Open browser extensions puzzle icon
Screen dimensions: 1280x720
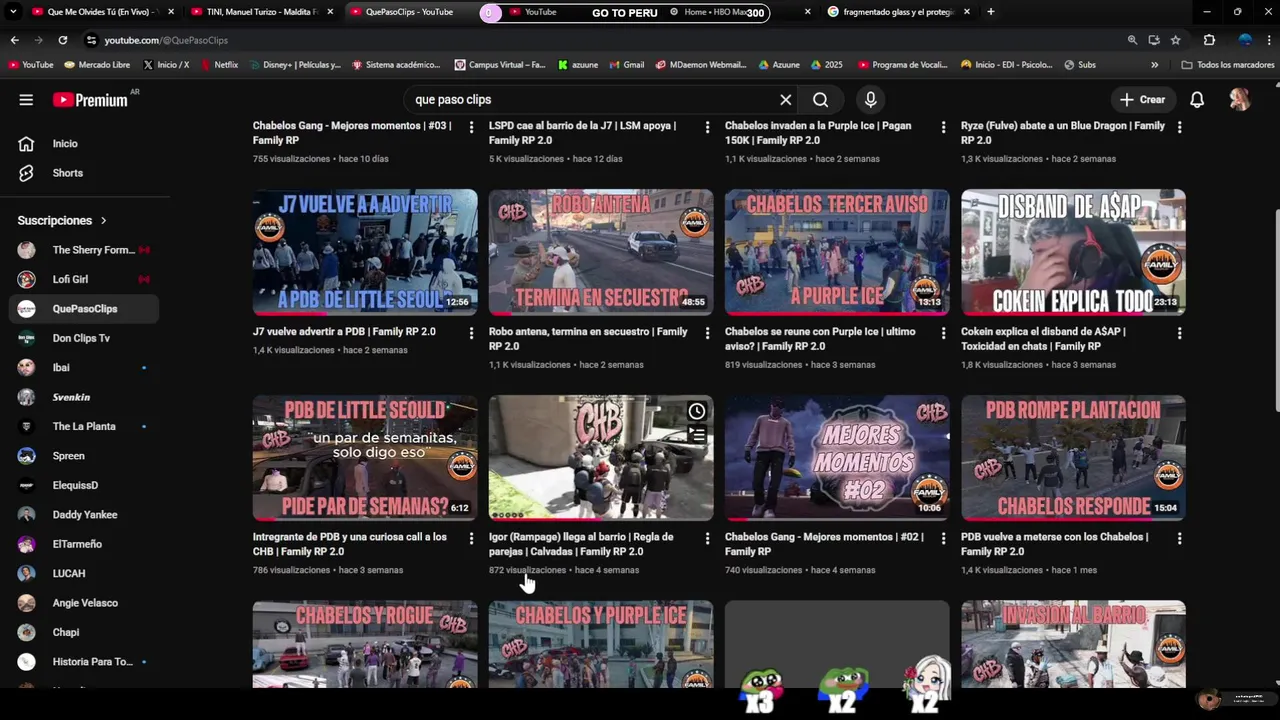[x=1209, y=40]
